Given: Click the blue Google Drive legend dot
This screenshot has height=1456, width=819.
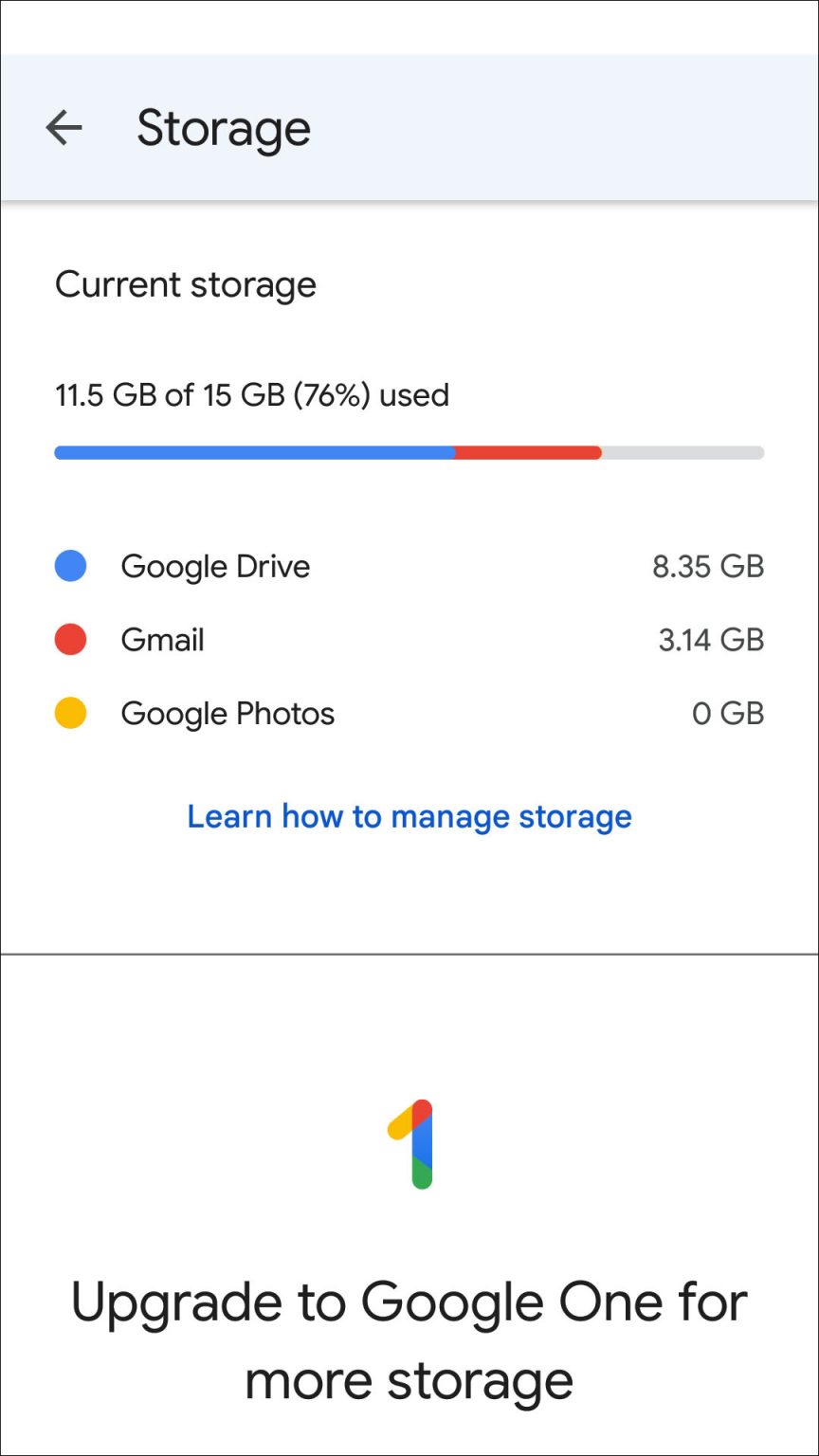Looking at the screenshot, I should 69,566.
